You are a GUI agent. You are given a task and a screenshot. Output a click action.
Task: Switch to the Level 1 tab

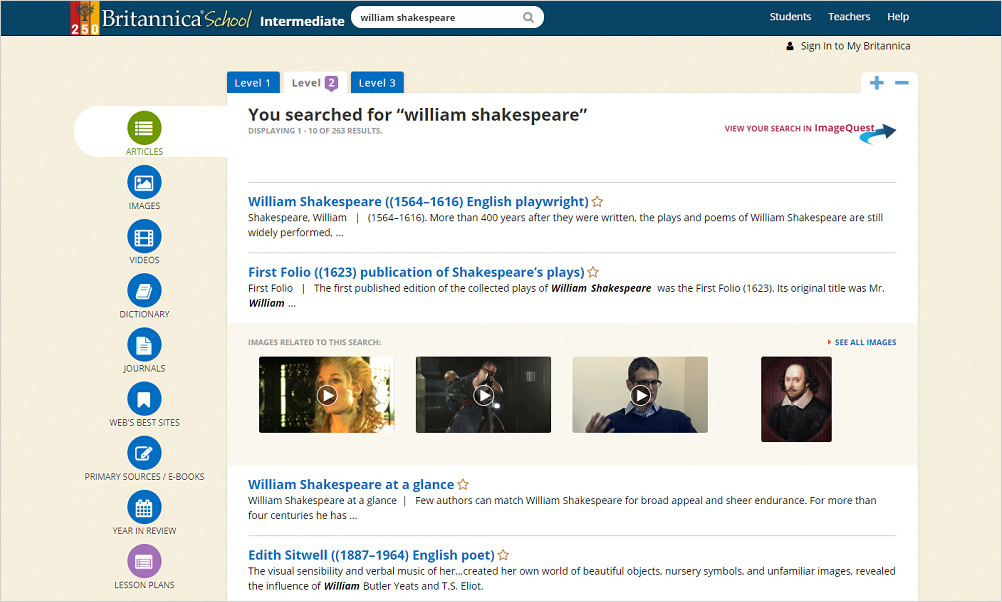coord(252,83)
